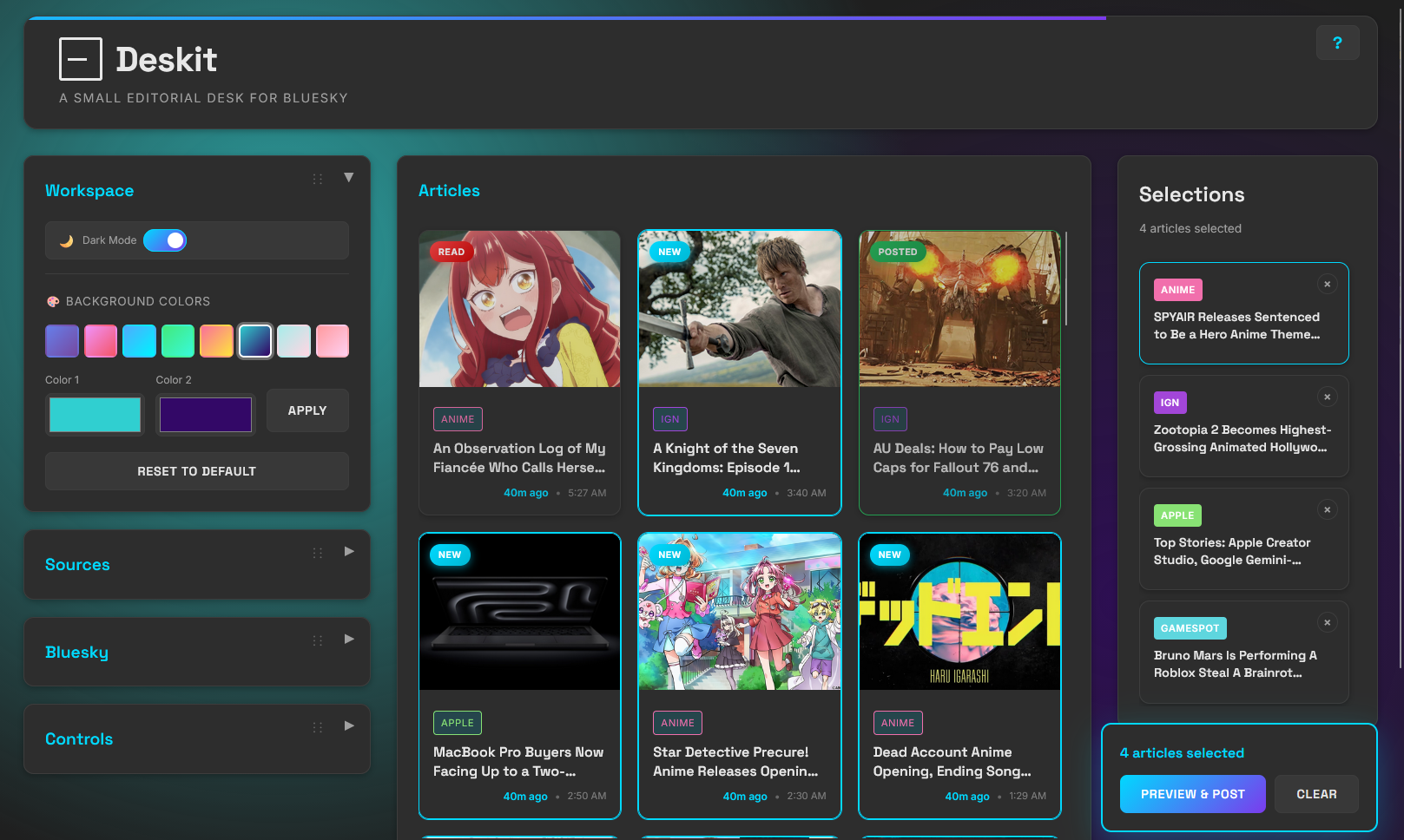Click the Bruno Mars selection card title
Screen dimensions: 1404x840
tap(1236, 664)
